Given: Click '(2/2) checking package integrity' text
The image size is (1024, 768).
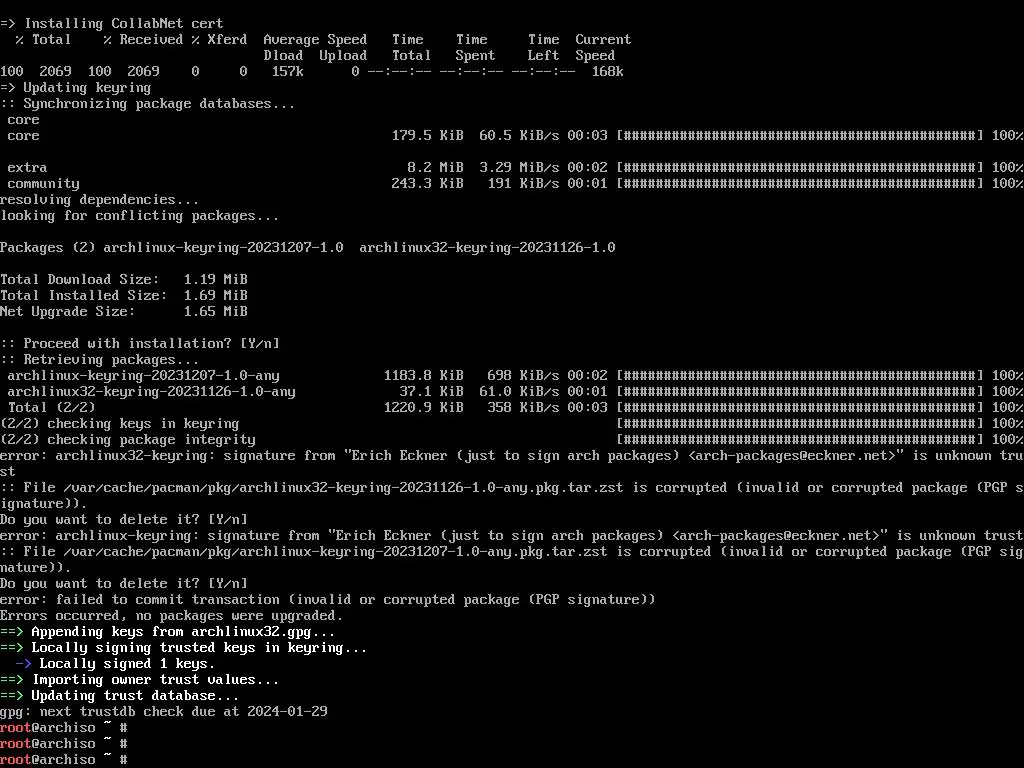Looking at the screenshot, I should pos(128,440).
